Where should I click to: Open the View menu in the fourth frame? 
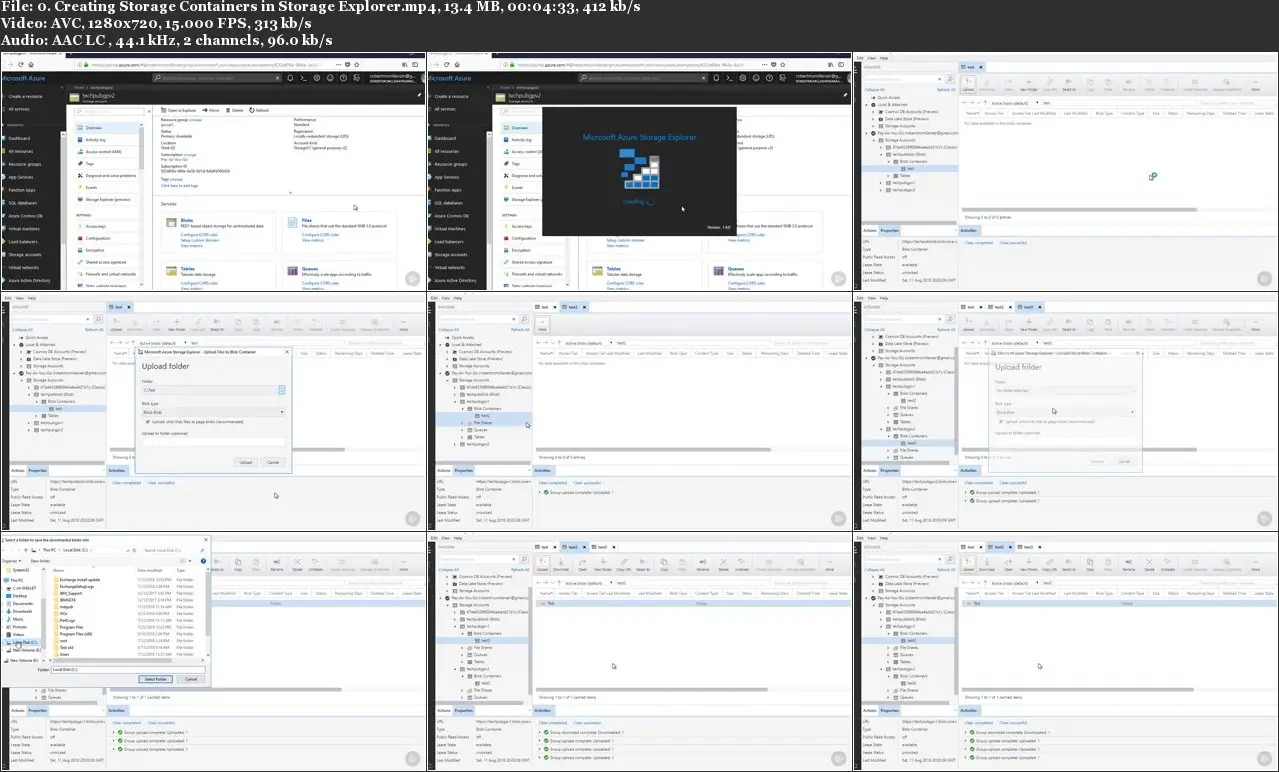(x=20, y=298)
